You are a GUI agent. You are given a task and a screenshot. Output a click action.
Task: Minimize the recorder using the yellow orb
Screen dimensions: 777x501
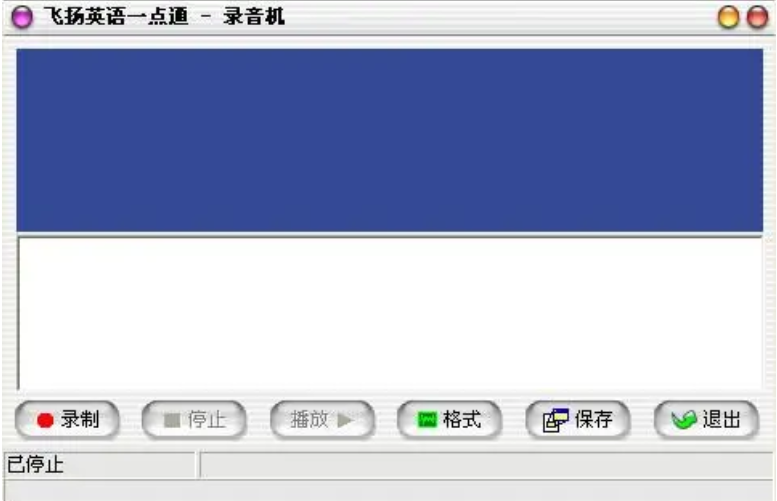728,17
